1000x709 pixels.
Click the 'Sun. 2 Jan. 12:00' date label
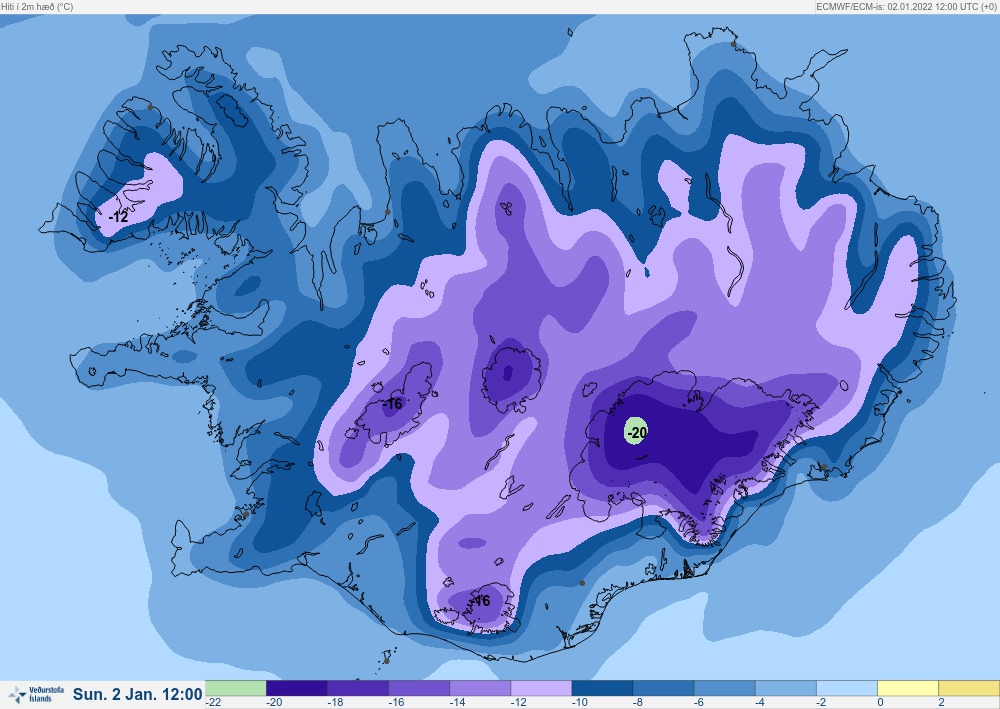(137, 694)
